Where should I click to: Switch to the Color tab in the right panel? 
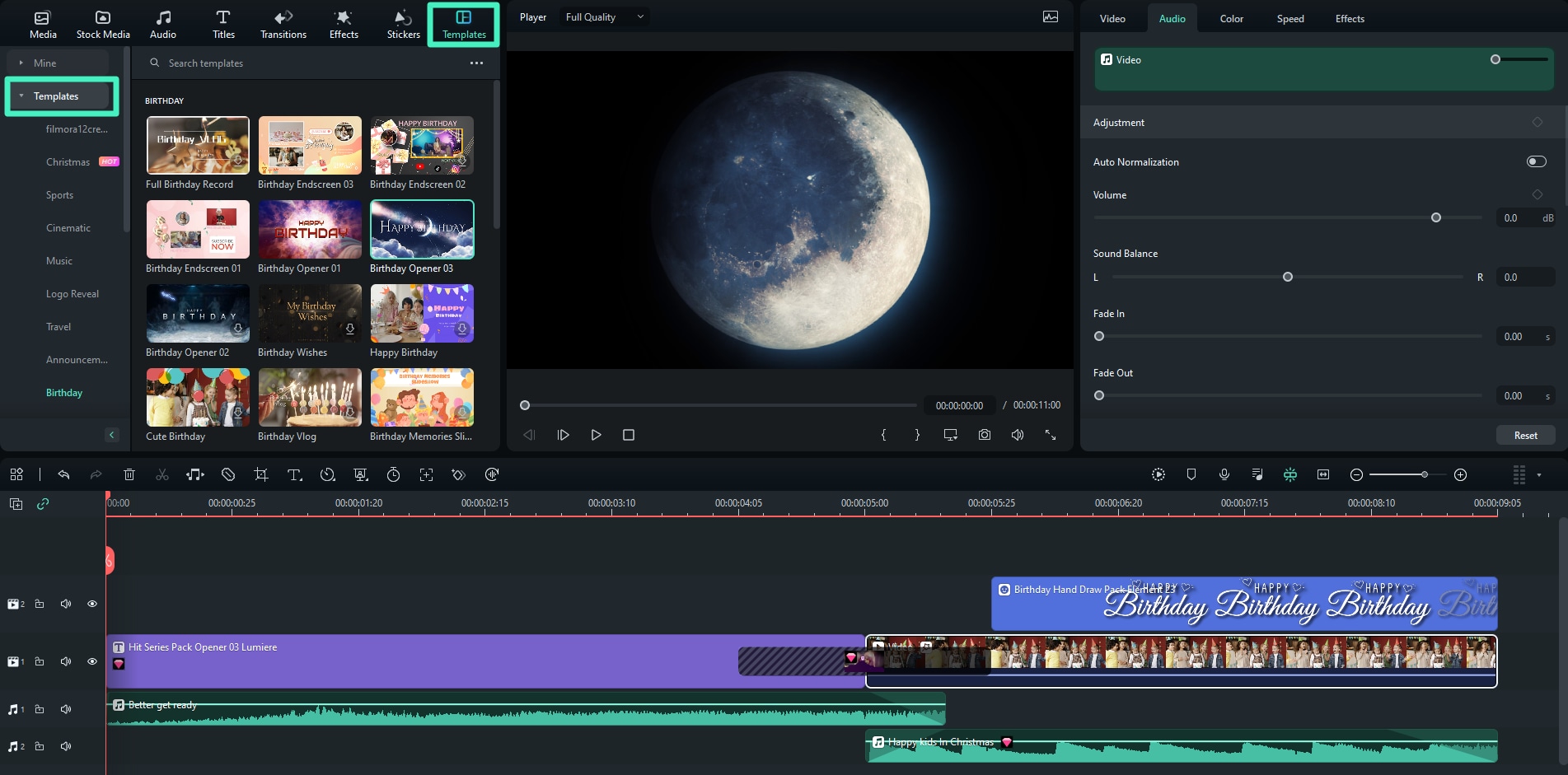[x=1231, y=18]
